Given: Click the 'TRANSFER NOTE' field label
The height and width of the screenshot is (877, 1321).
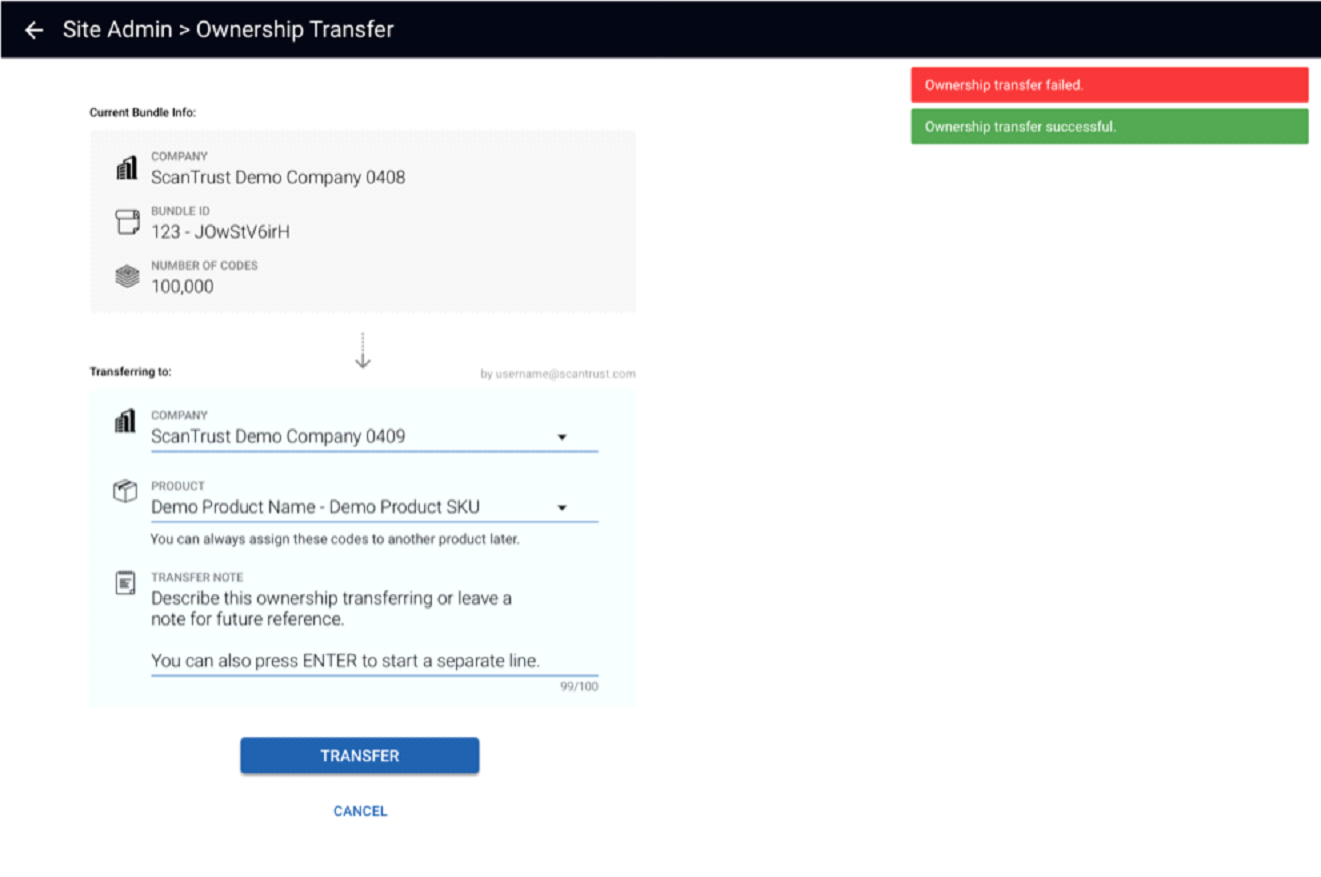Looking at the screenshot, I should (197, 577).
